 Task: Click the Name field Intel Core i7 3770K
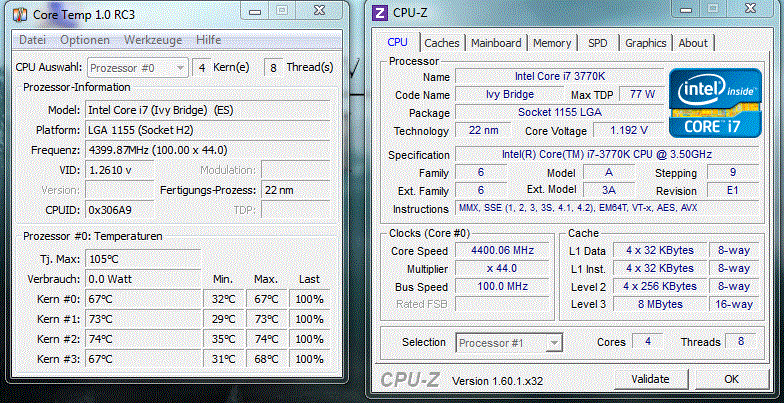click(560, 76)
